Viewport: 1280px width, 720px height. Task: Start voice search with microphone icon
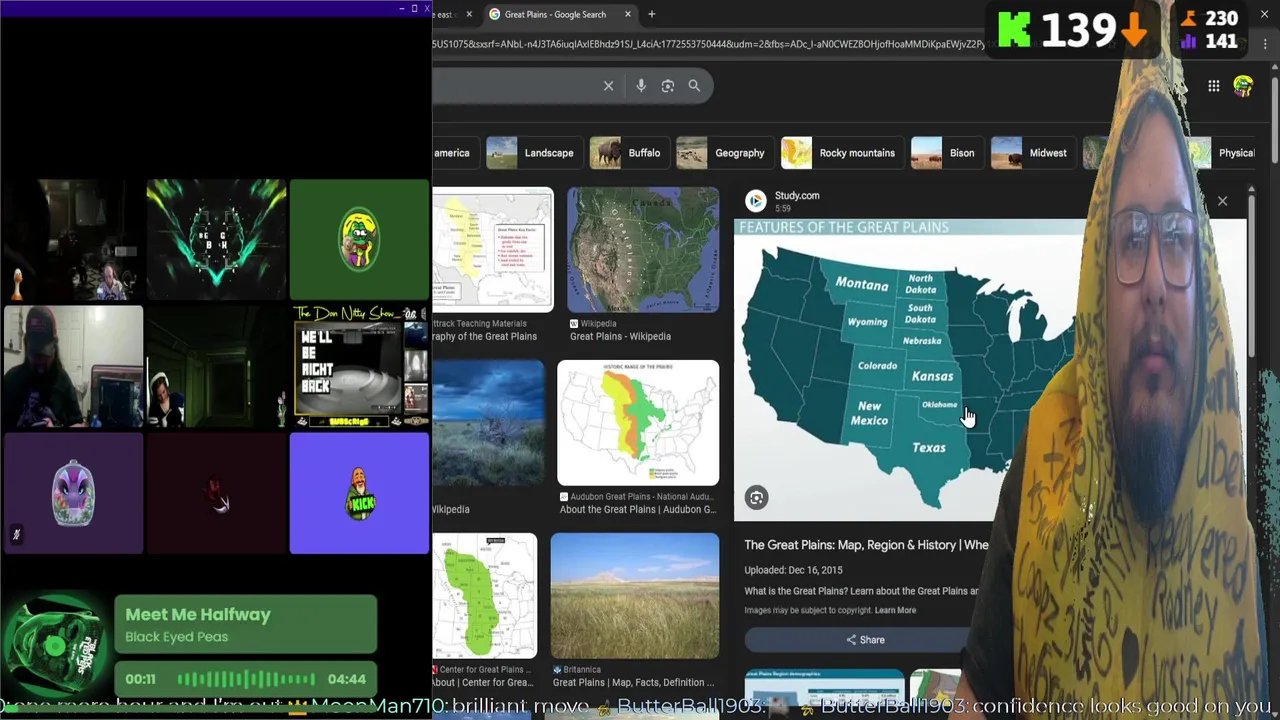pos(641,86)
